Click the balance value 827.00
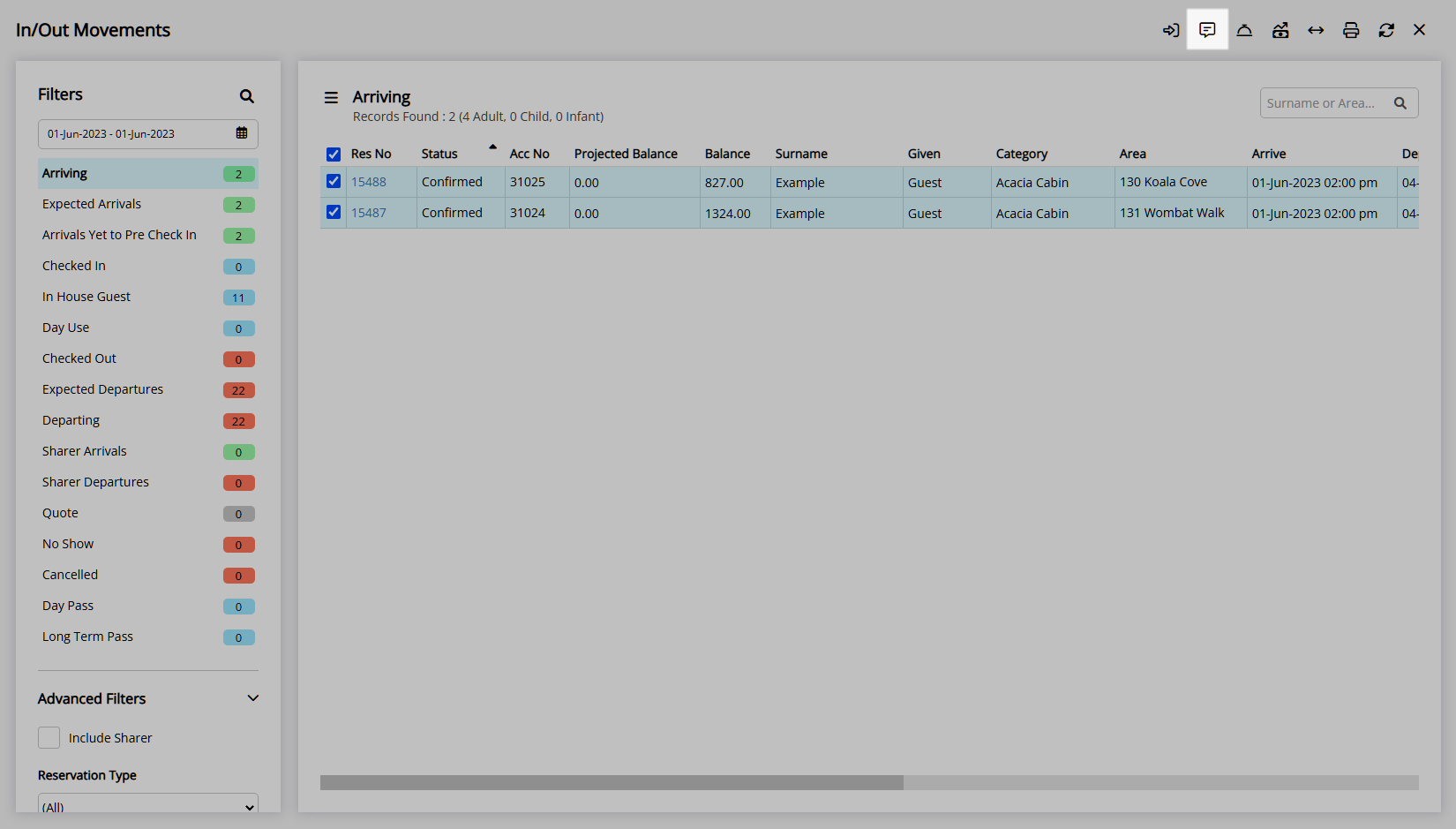1456x829 pixels. point(724,183)
